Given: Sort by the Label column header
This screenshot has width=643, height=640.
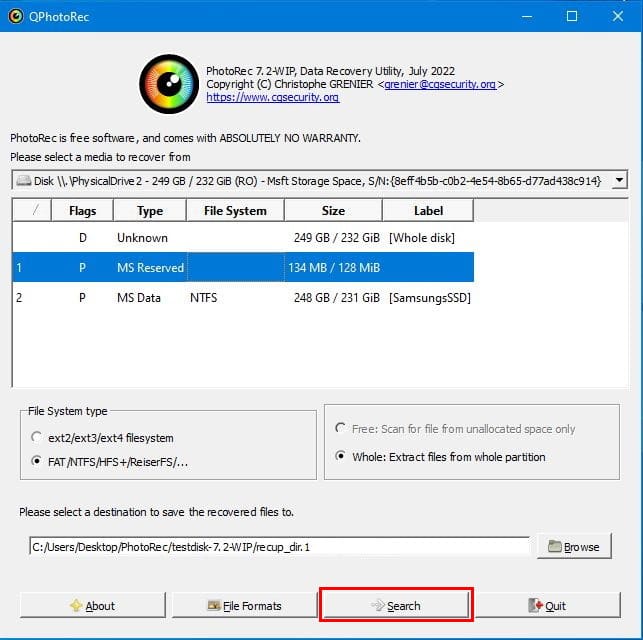Looking at the screenshot, I should pyautogui.click(x=428, y=211).
